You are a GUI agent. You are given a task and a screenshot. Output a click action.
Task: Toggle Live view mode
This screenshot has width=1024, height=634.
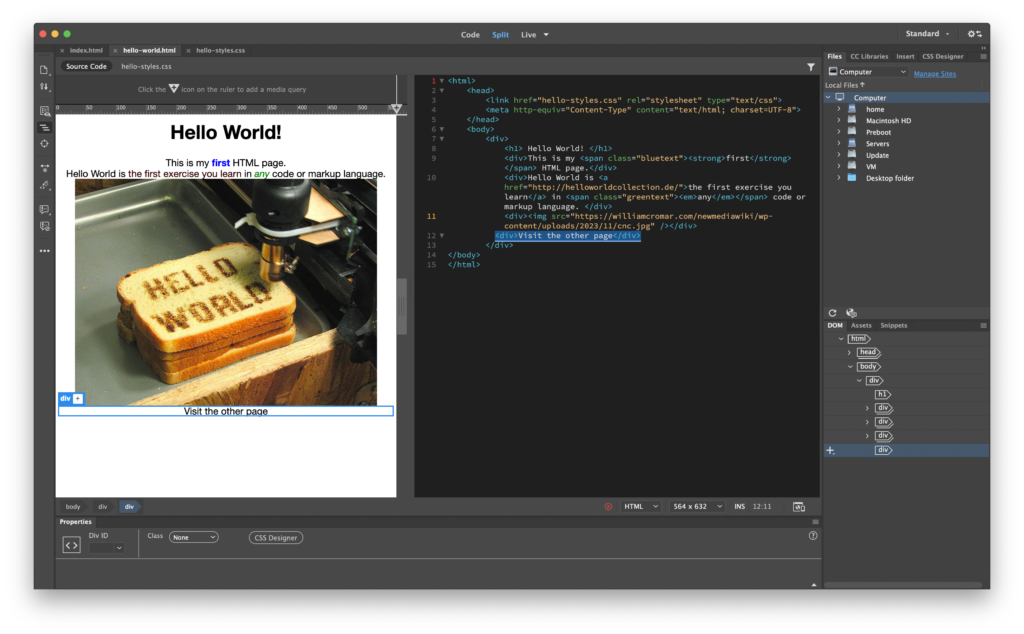(x=528, y=34)
